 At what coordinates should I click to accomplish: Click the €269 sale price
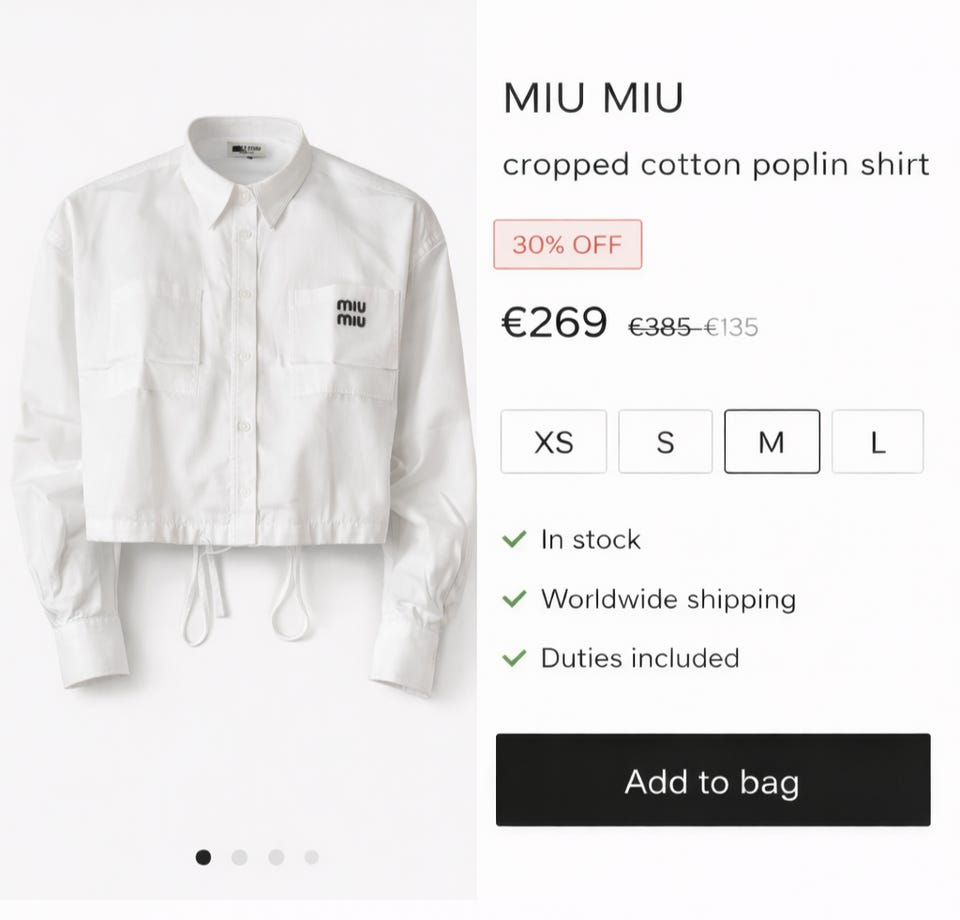coord(554,323)
